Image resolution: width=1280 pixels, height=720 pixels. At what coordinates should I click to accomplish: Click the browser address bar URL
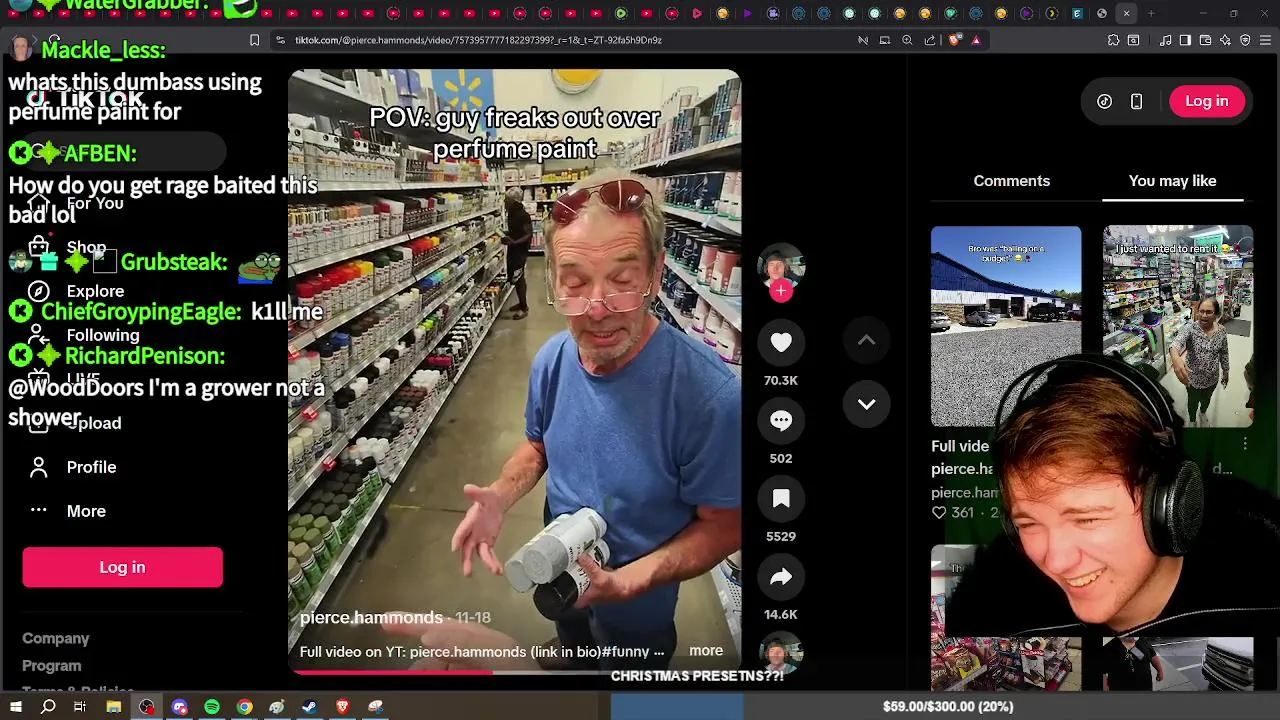pyautogui.click(x=478, y=40)
